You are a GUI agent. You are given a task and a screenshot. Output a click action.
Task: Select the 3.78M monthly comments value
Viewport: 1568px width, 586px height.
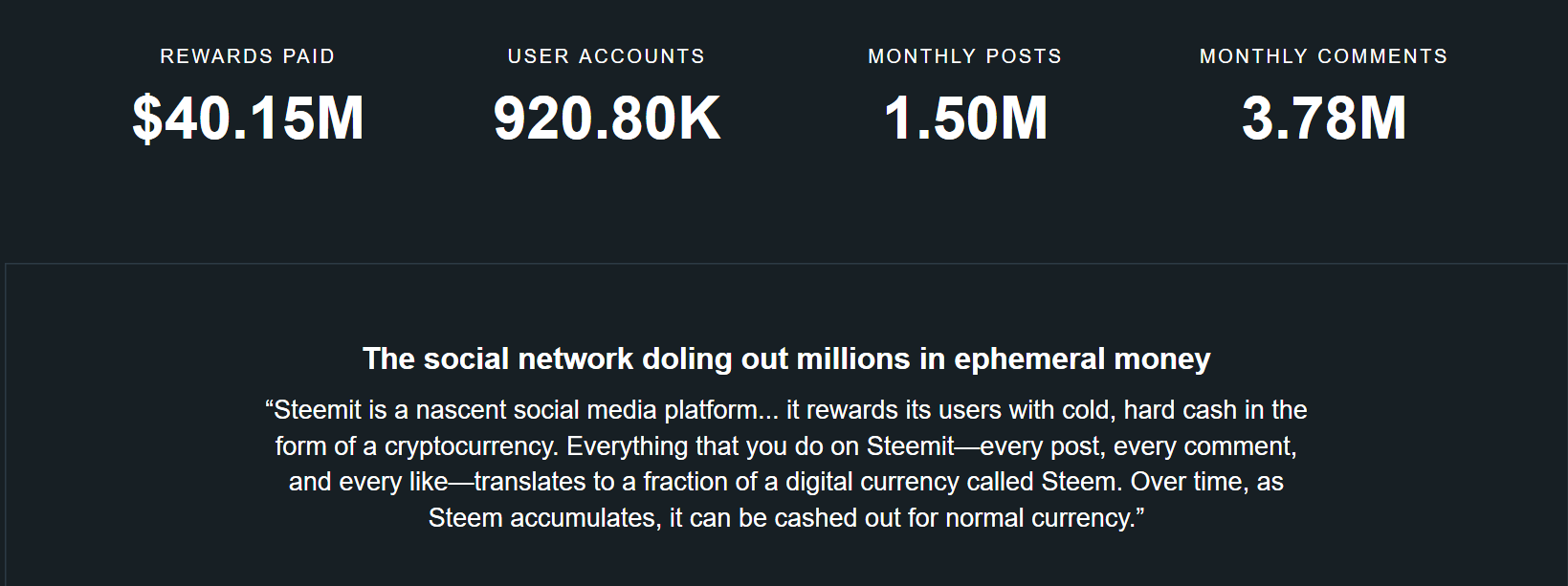pyautogui.click(x=1324, y=119)
